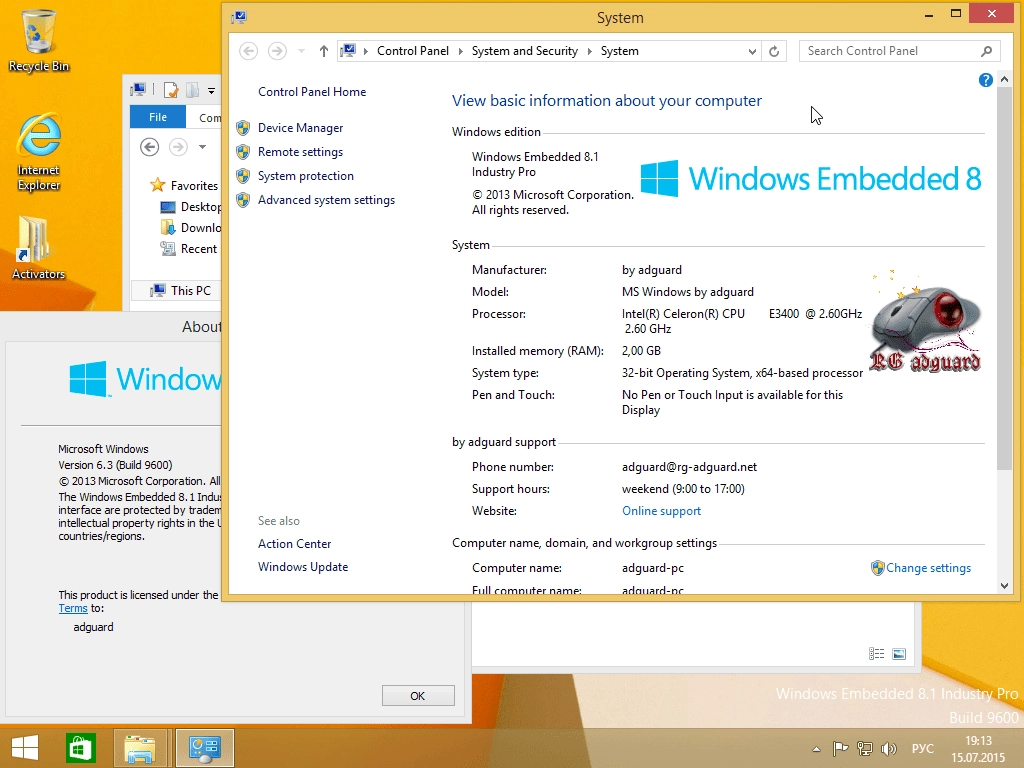Open Windows Update link
The height and width of the screenshot is (768, 1024).
click(x=303, y=567)
